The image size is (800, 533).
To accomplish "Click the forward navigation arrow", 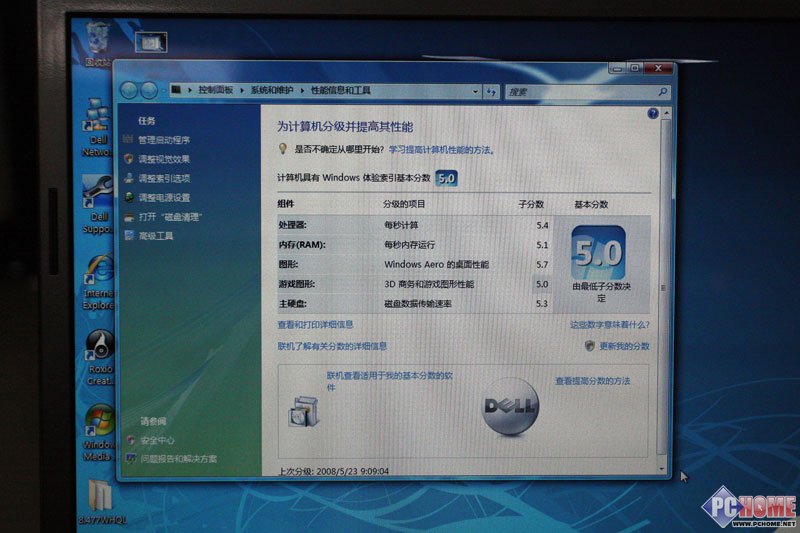I will (x=148, y=91).
